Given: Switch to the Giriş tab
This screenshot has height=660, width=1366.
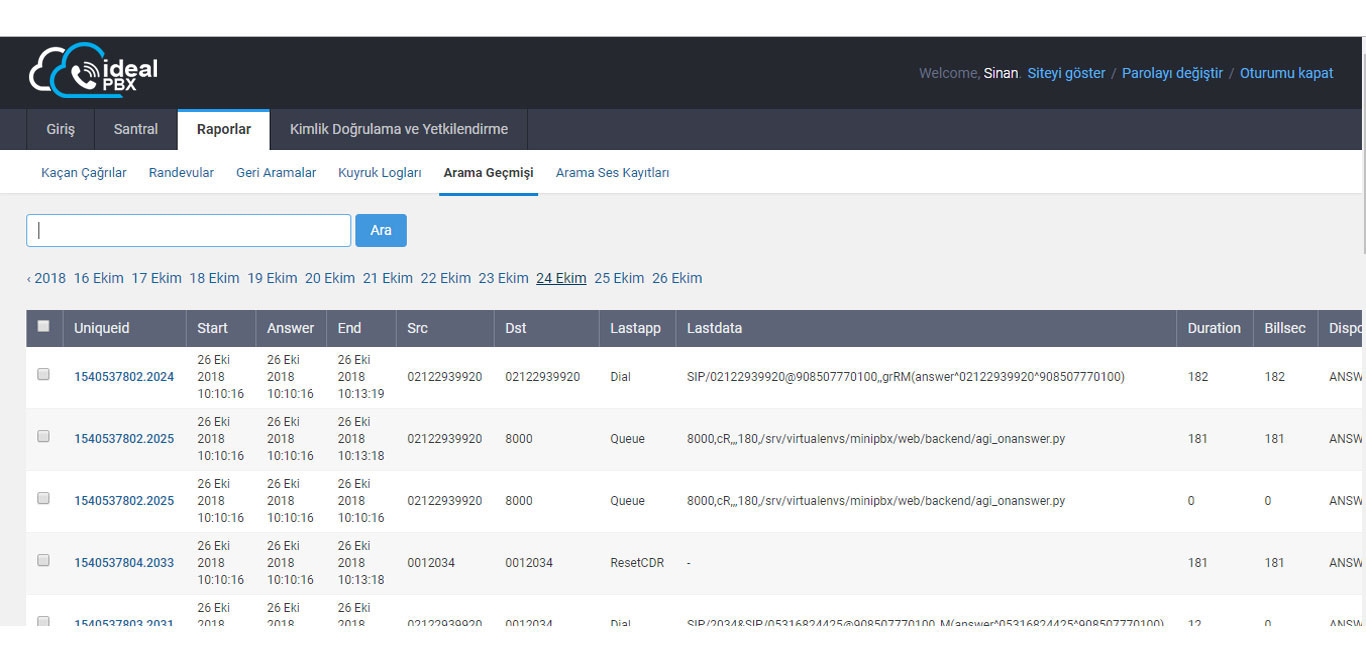Looking at the screenshot, I should [x=60, y=129].
